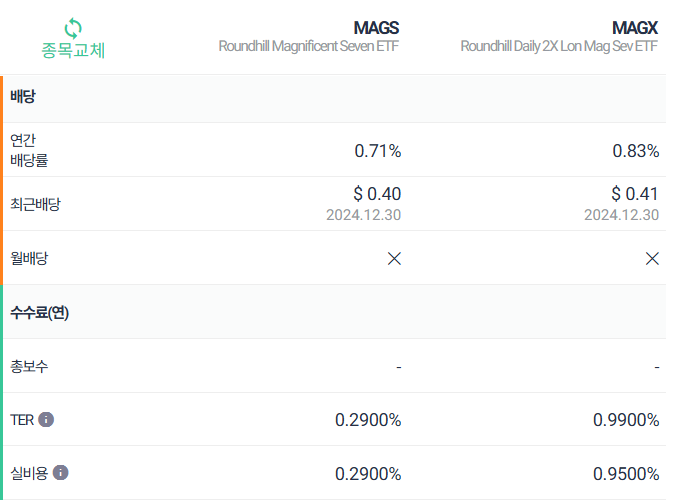
Task: Click MAGX annual dividend yield 0.83%
Action: tap(635, 151)
